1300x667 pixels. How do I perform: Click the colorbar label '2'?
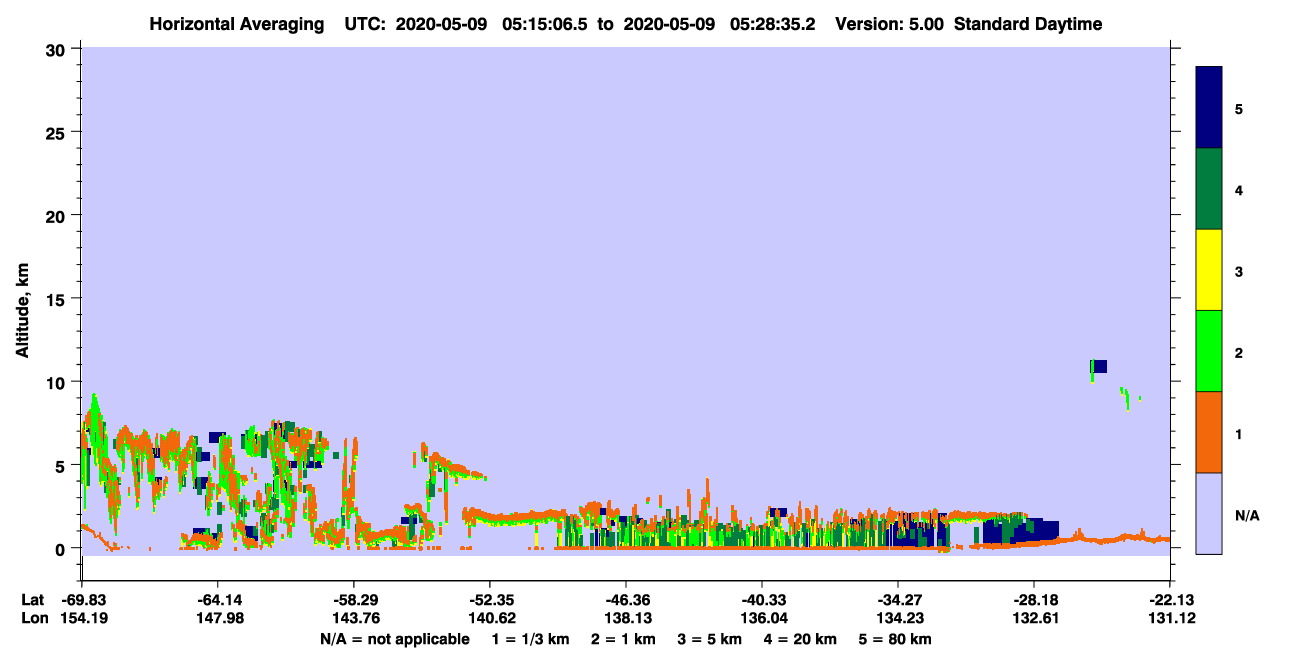[1239, 351]
